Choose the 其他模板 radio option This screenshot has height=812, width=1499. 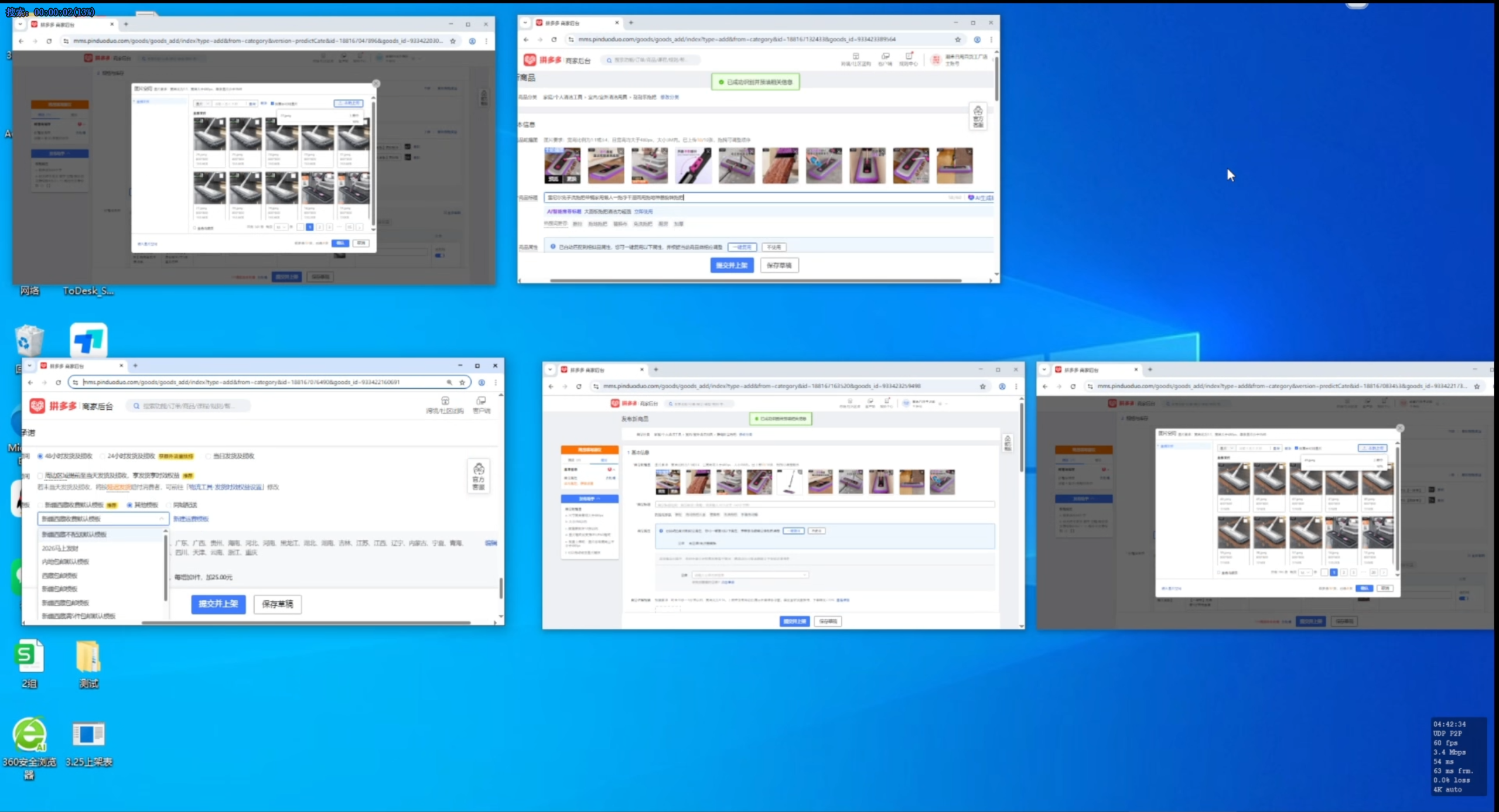tap(129, 505)
